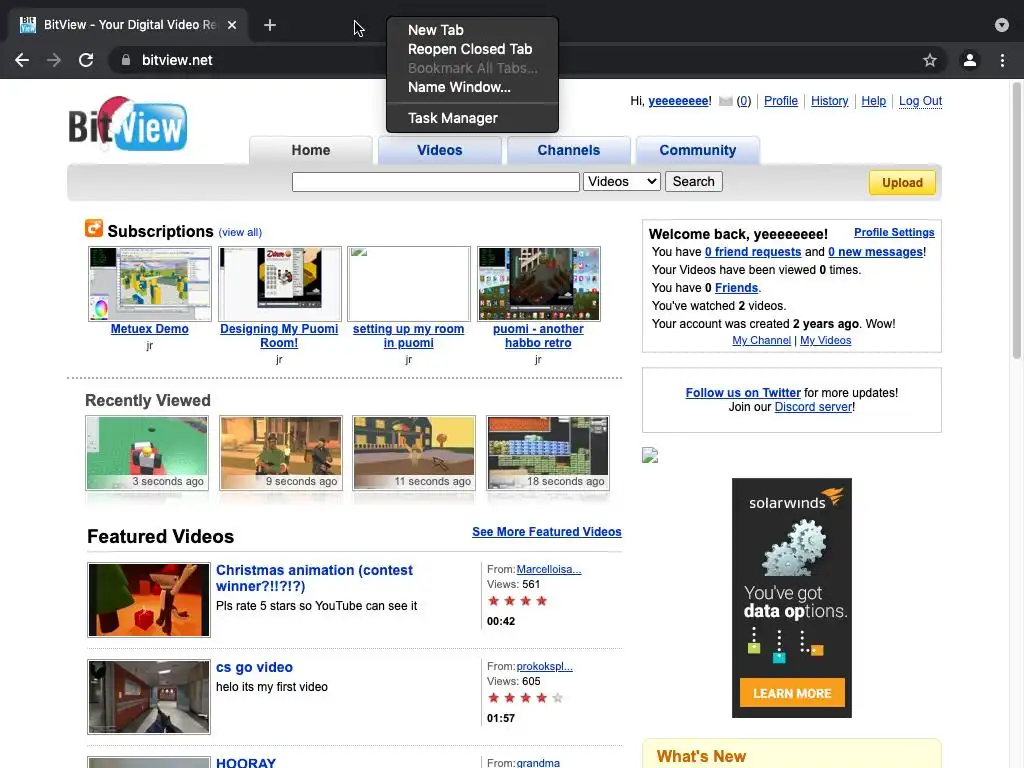Close the BitView tab
Screen dimensions: 1024x768
coord(232,25)
